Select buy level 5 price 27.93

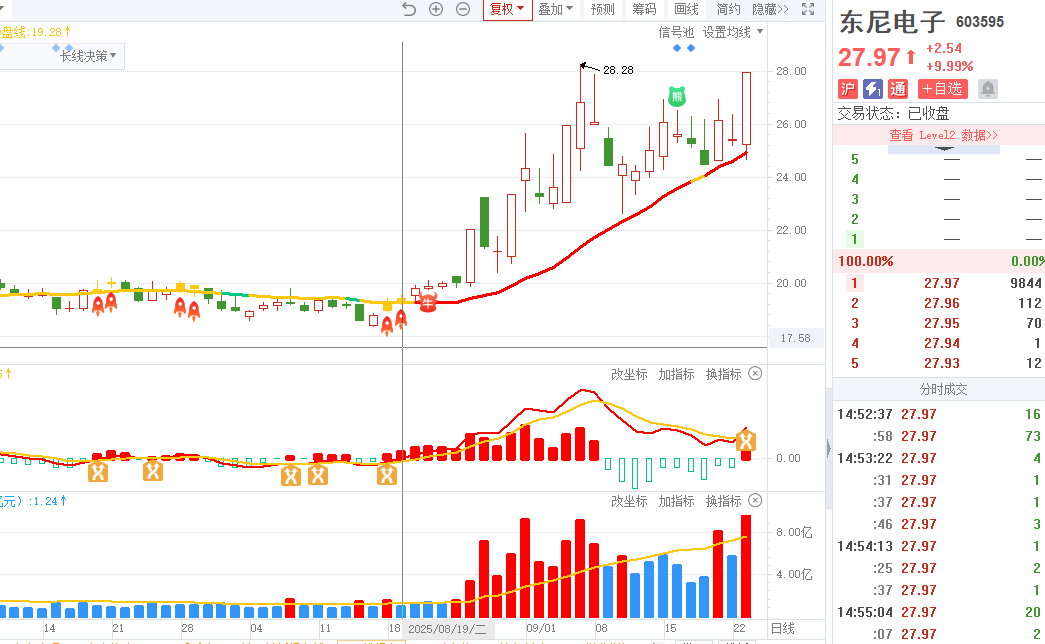[x=942, y=363]
